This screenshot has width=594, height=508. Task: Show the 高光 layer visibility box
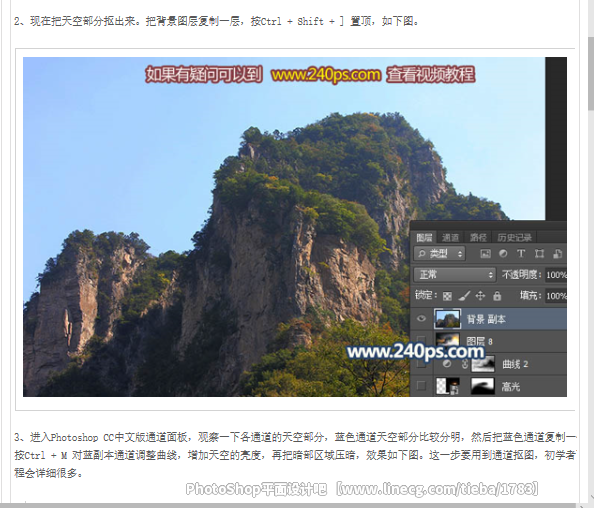pyautogui.click(x=421, y=386)
